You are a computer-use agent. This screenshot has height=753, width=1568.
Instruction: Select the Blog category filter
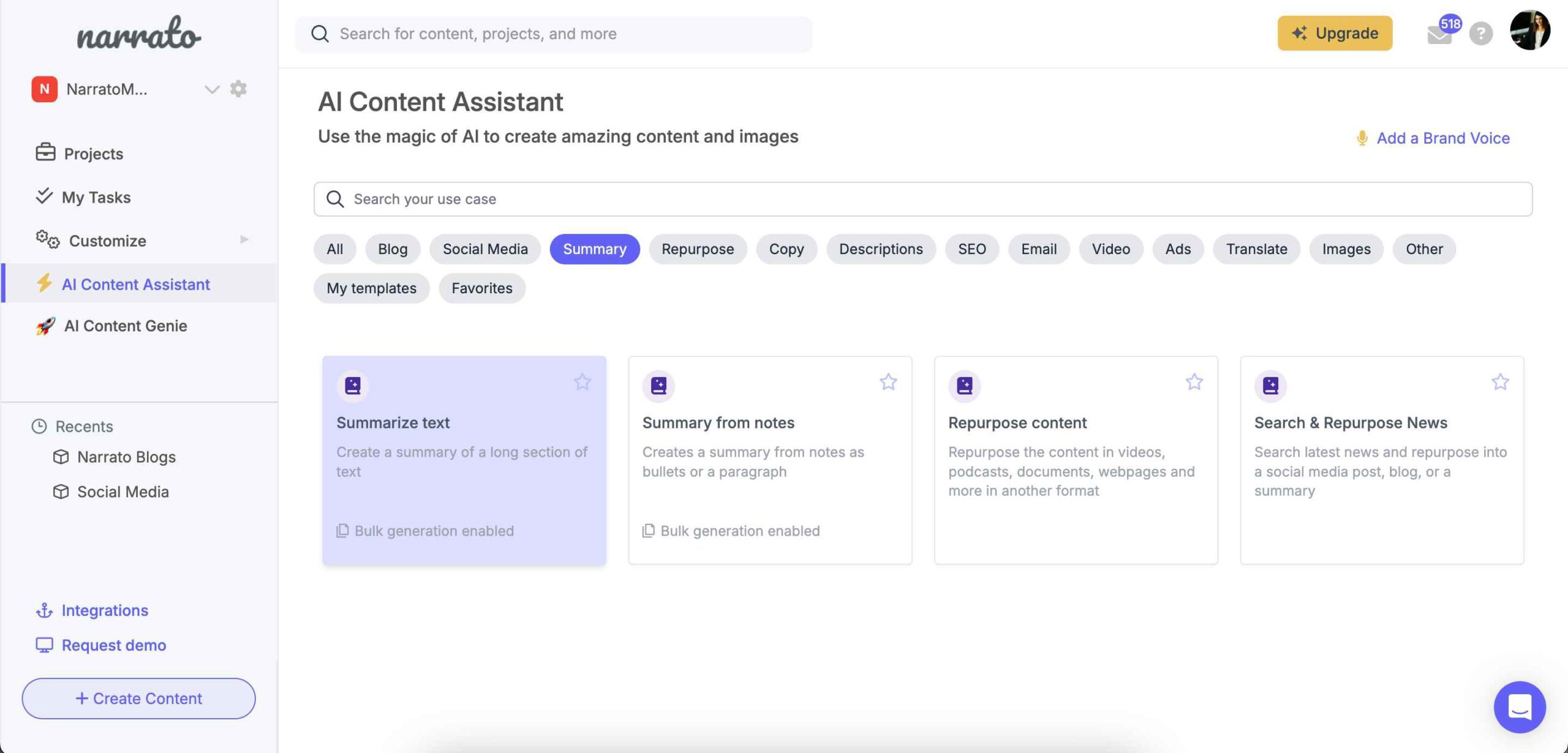(393, 249)
